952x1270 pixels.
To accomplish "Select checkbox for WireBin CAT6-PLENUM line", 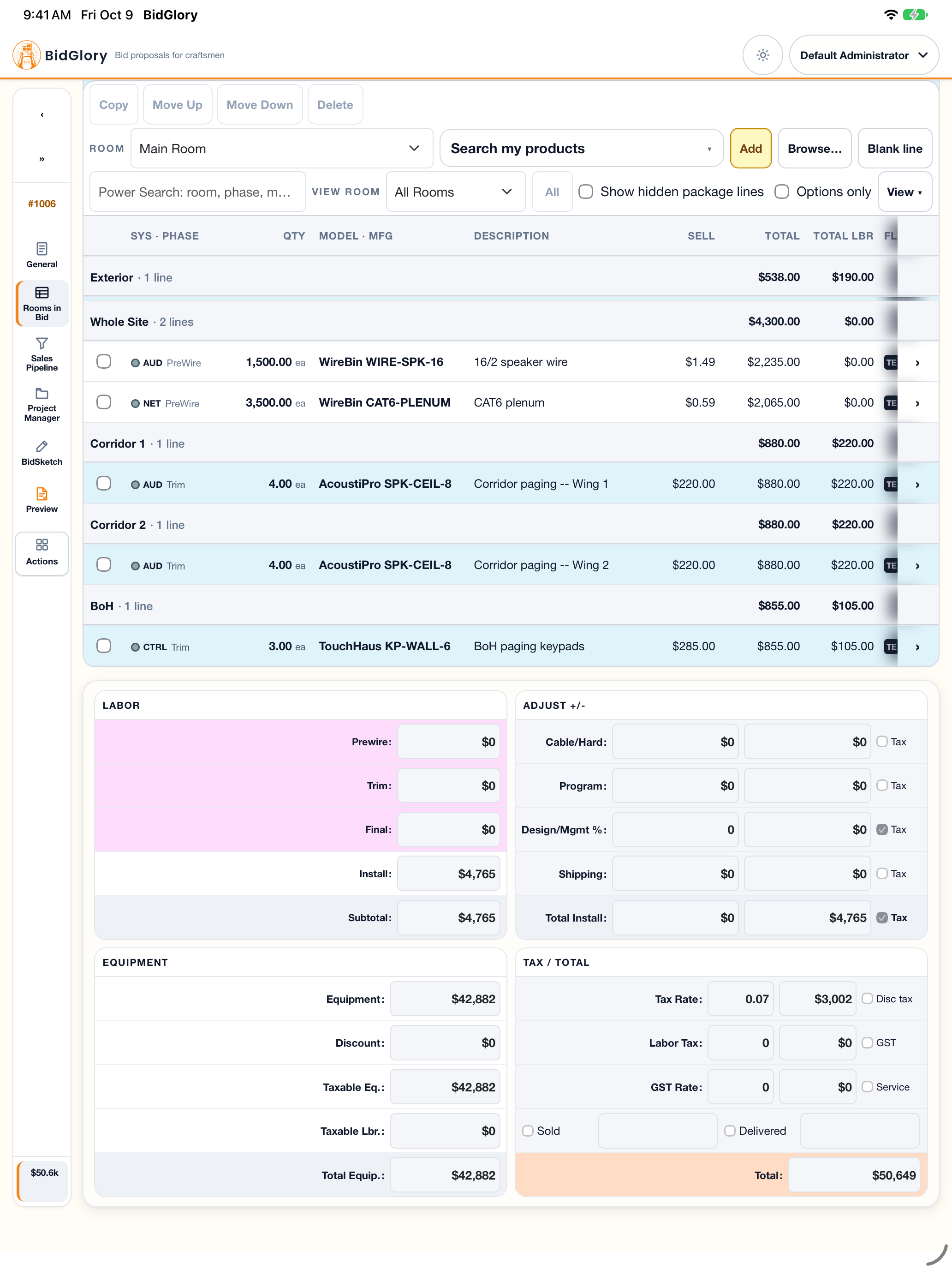I will pyautogui.click(x=104, y=402).
